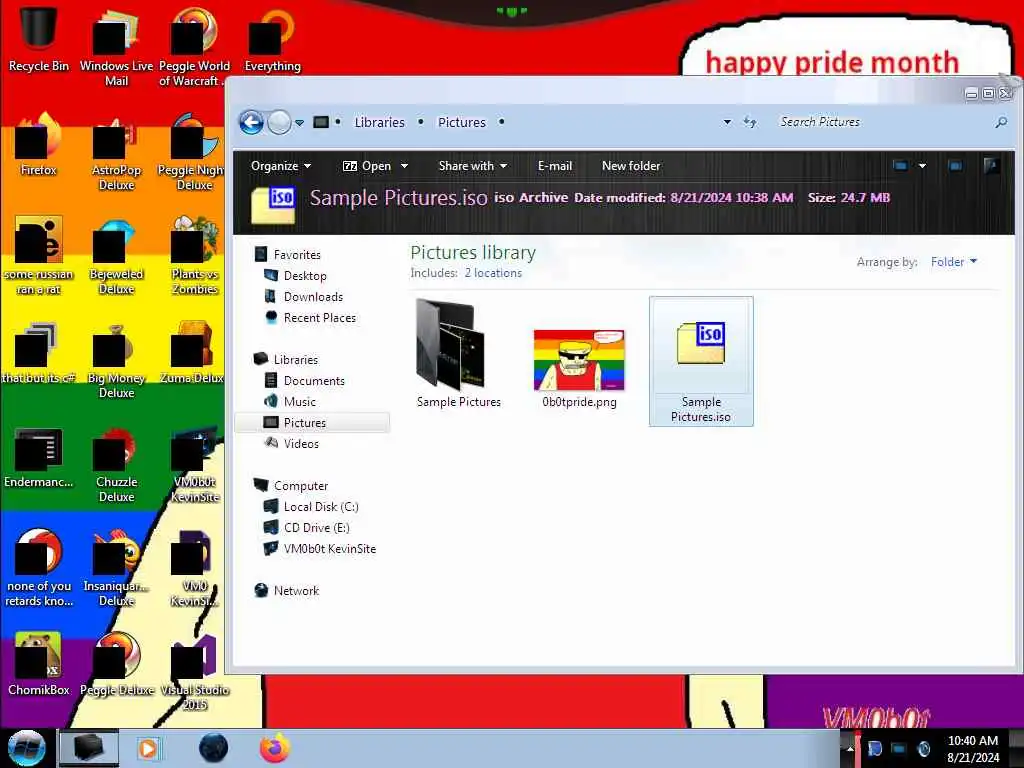Click Libraries in the address bar
1024x768 pixels.
tap(379, 122)
